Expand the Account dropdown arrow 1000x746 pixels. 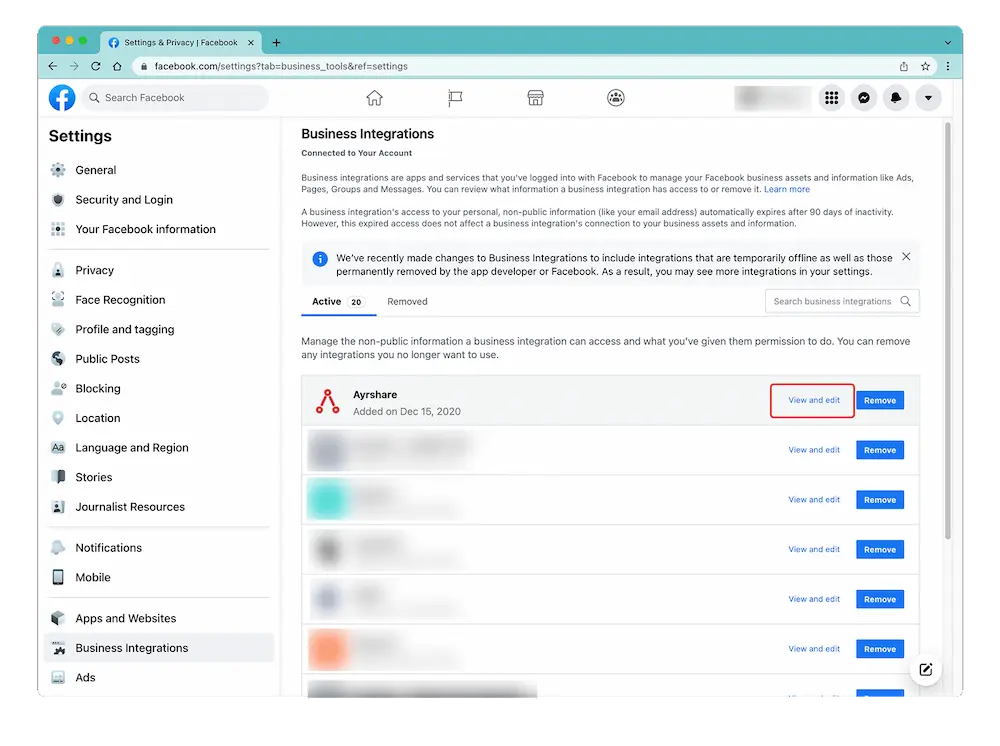(929, 98)
